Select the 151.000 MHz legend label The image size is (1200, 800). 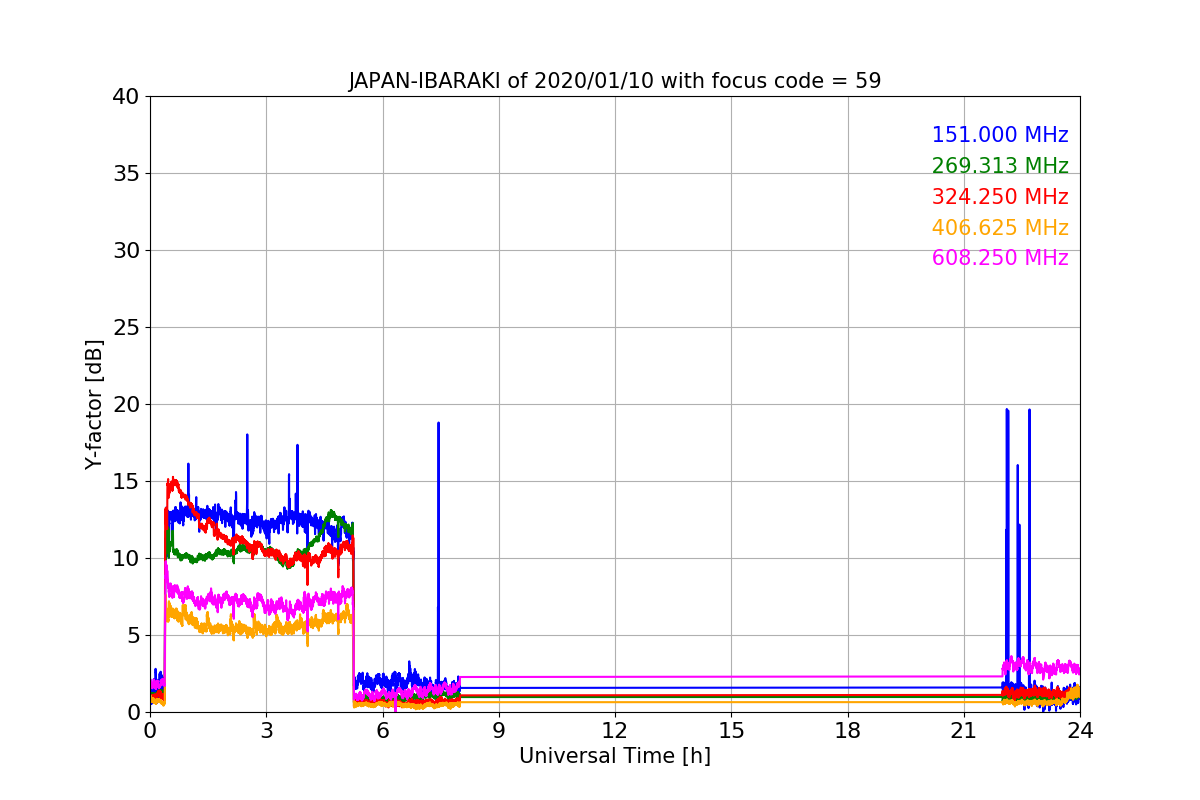click(x=1000, y=135)
